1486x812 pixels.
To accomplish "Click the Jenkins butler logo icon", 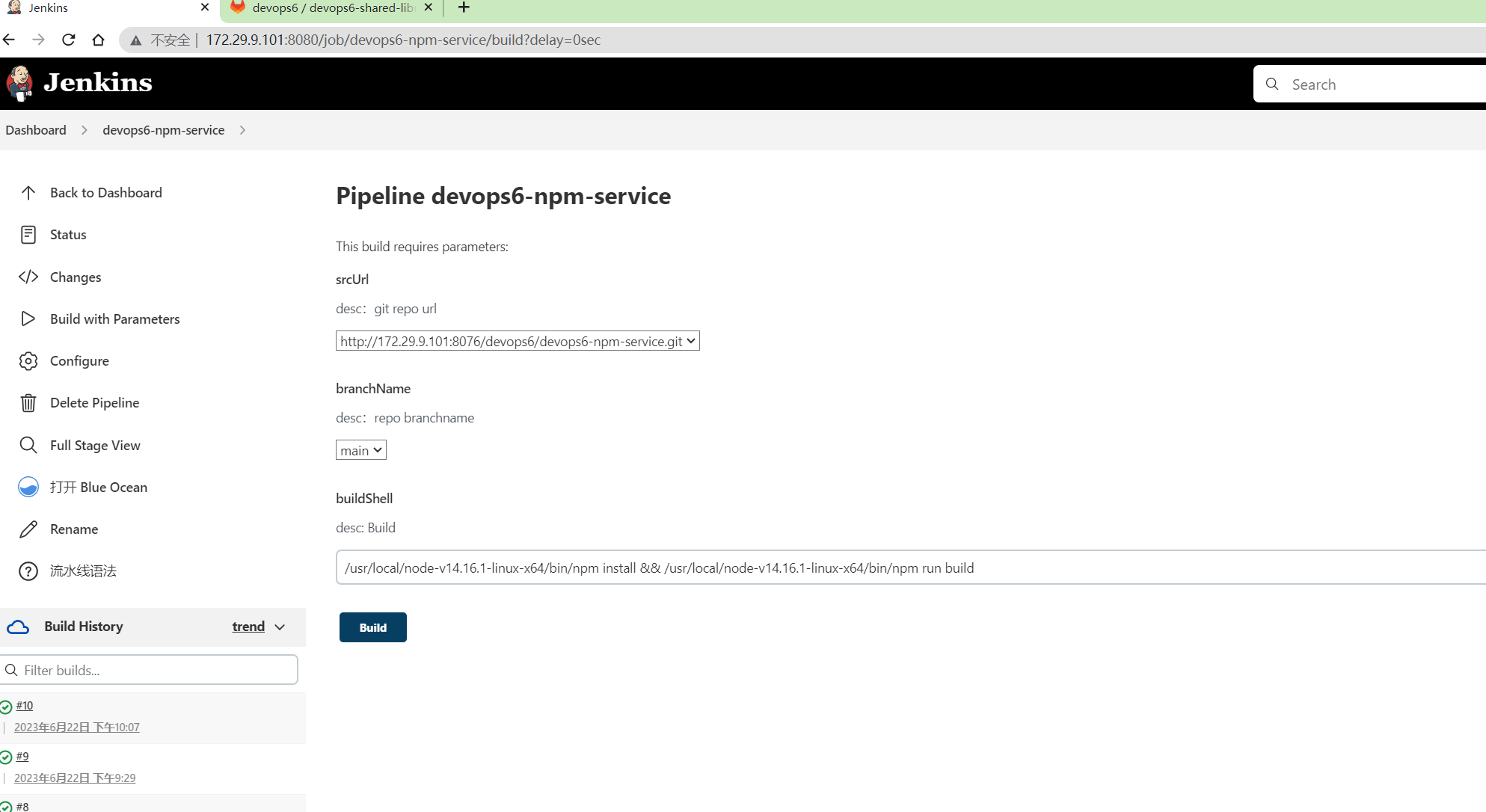I will coord(19,83).
